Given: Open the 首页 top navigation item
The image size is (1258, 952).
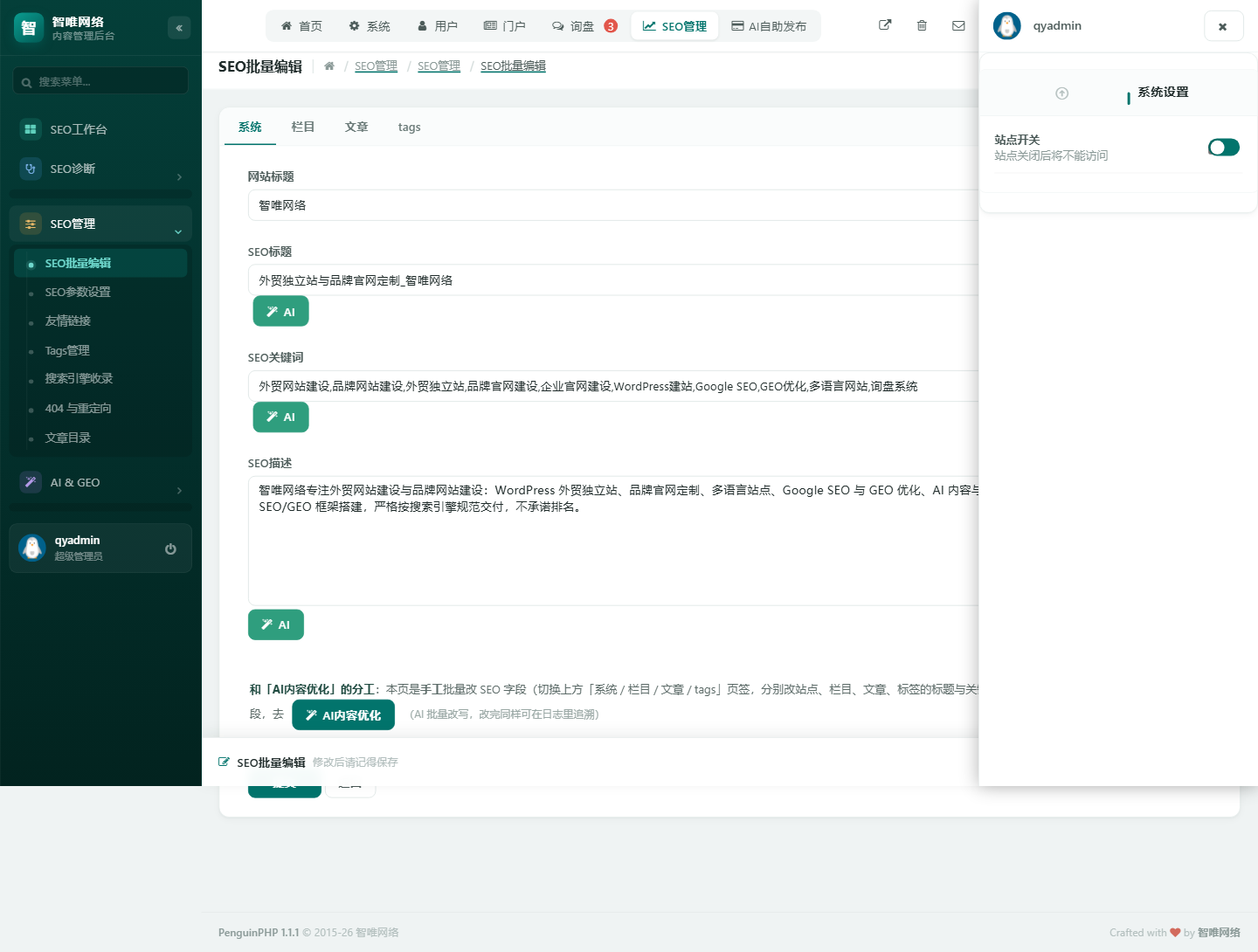Looking at the screenshot, I should click(x=301, y=26).
